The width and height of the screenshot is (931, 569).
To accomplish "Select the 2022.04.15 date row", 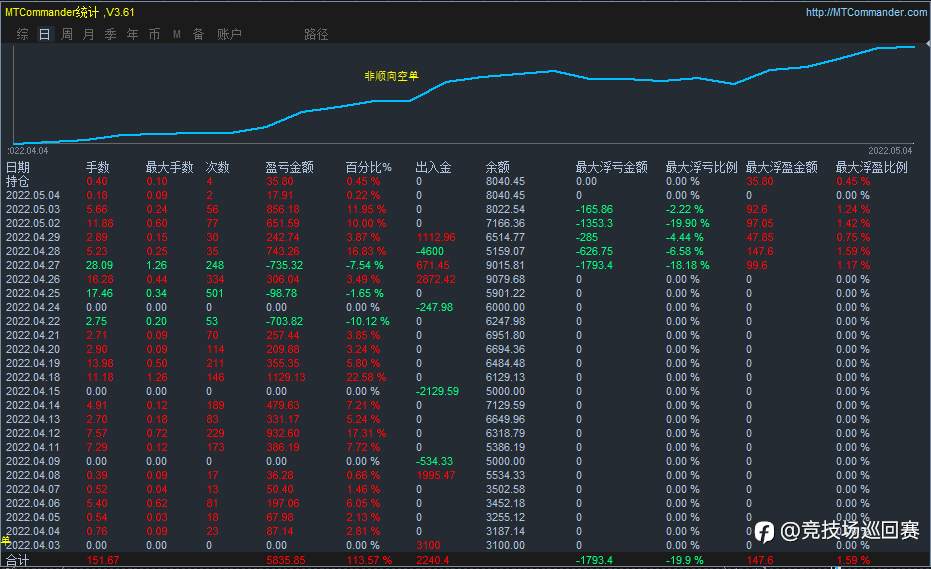I will [x=33, y=391].
